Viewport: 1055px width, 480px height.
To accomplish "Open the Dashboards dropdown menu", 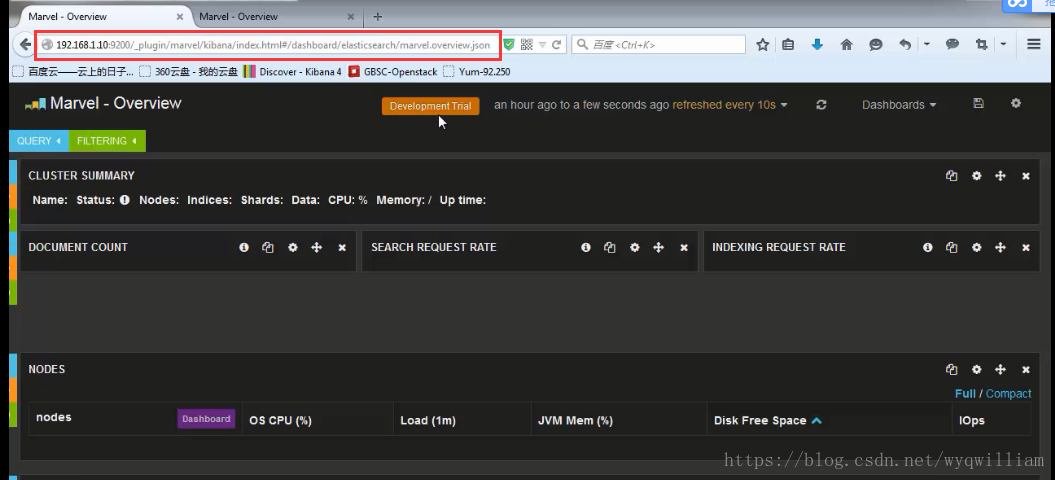I will pyautogui.click(x=899, y=105).
